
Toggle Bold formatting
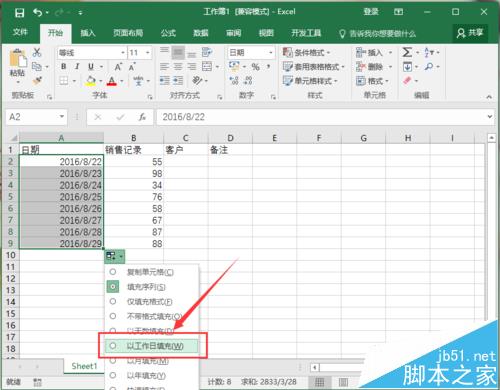[63, 66]
